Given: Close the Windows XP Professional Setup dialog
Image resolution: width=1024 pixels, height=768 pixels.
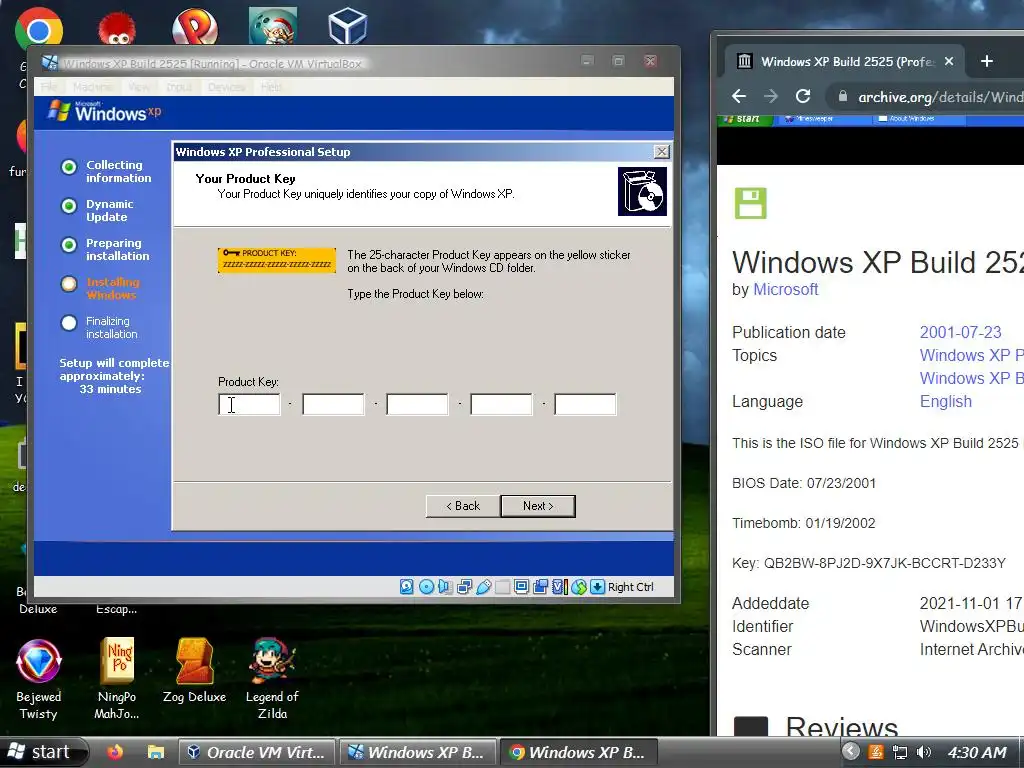Looking at the screenshot, I should tap(662, 152).
